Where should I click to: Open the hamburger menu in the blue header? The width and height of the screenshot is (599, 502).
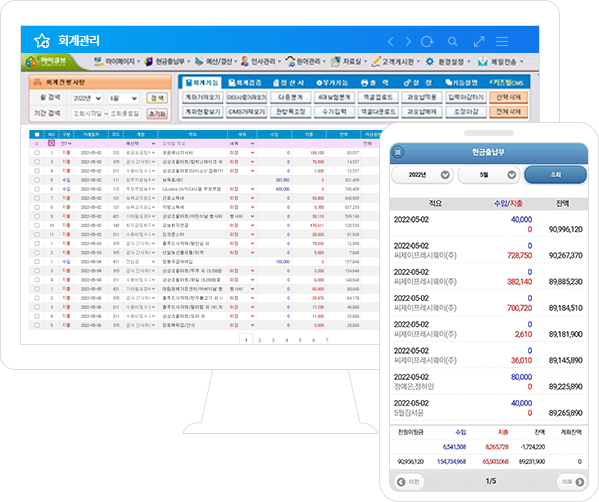point(502,41)
